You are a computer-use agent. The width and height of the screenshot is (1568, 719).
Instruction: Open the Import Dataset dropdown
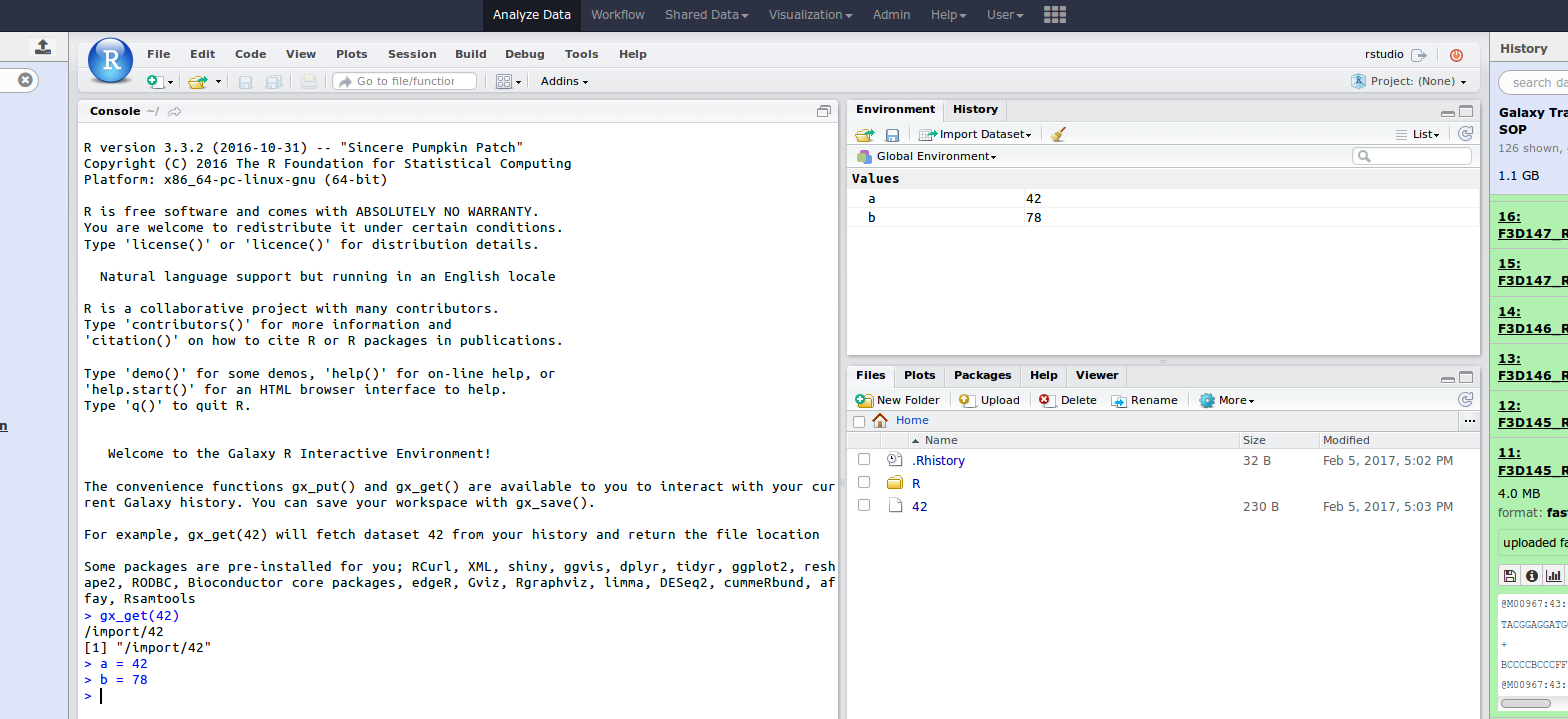tap(975, 134)
